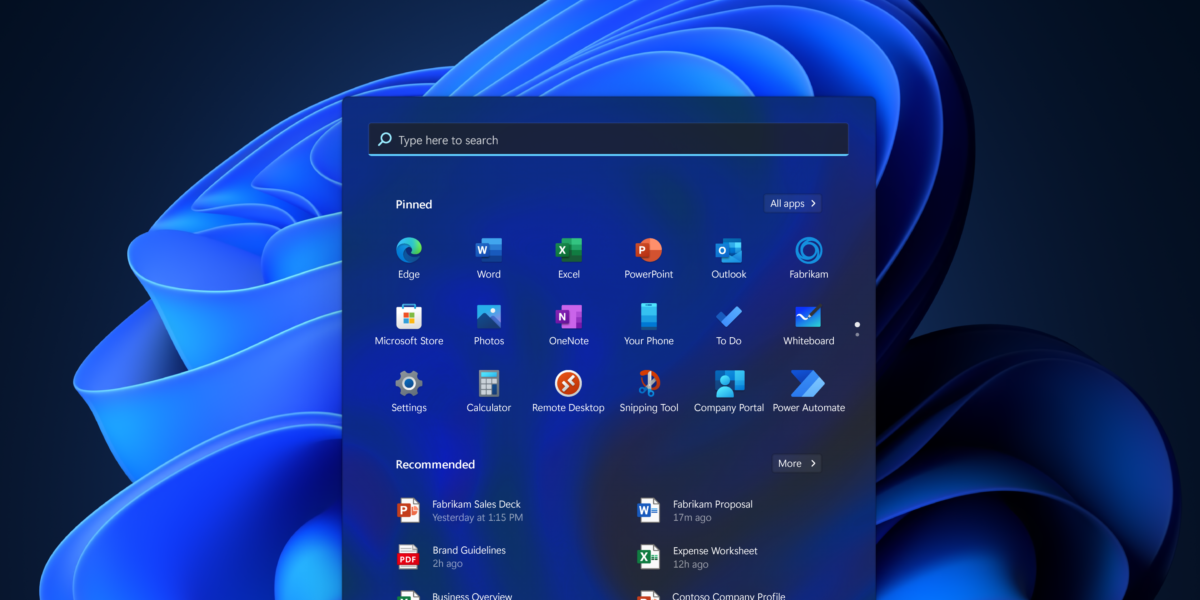
Task: Launch Microsoft Edge from pinned apps
Action: [408, 251]
